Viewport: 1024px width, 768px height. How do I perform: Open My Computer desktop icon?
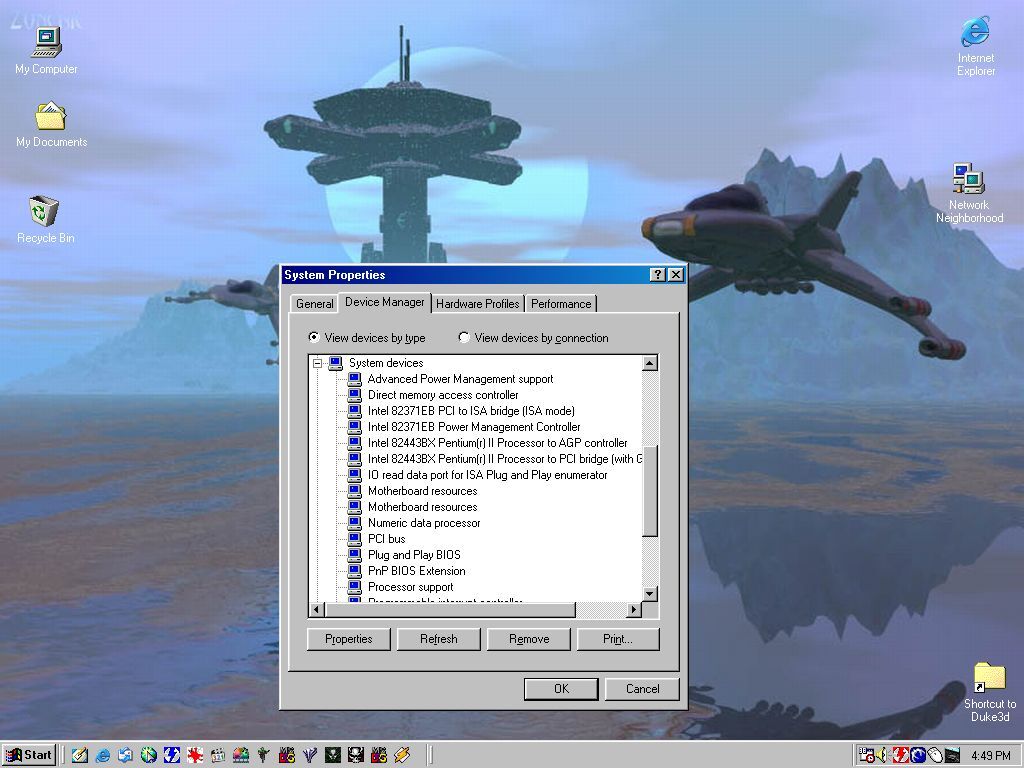(x=46, y=43)
